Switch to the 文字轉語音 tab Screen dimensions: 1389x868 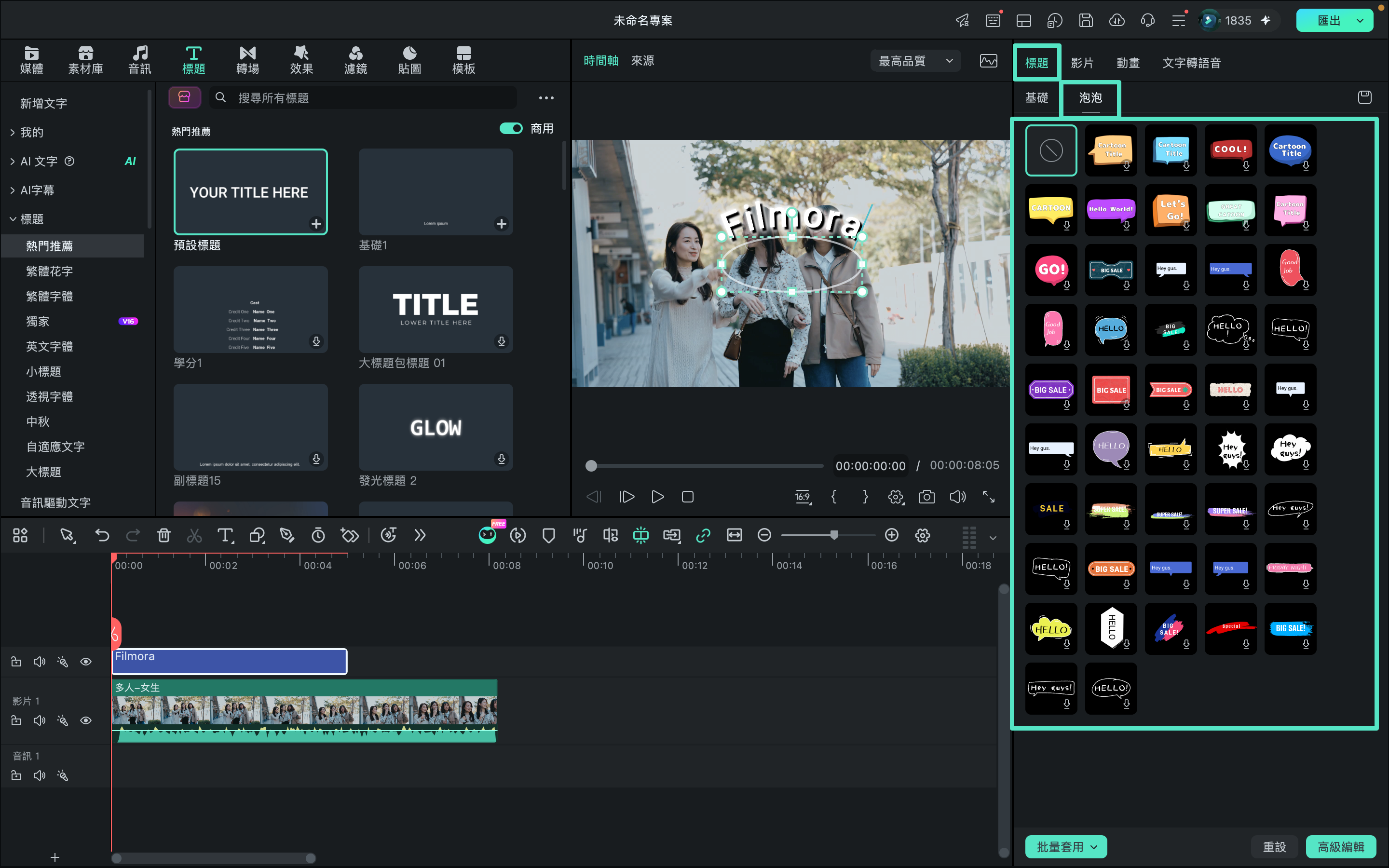coord(1192,63)
